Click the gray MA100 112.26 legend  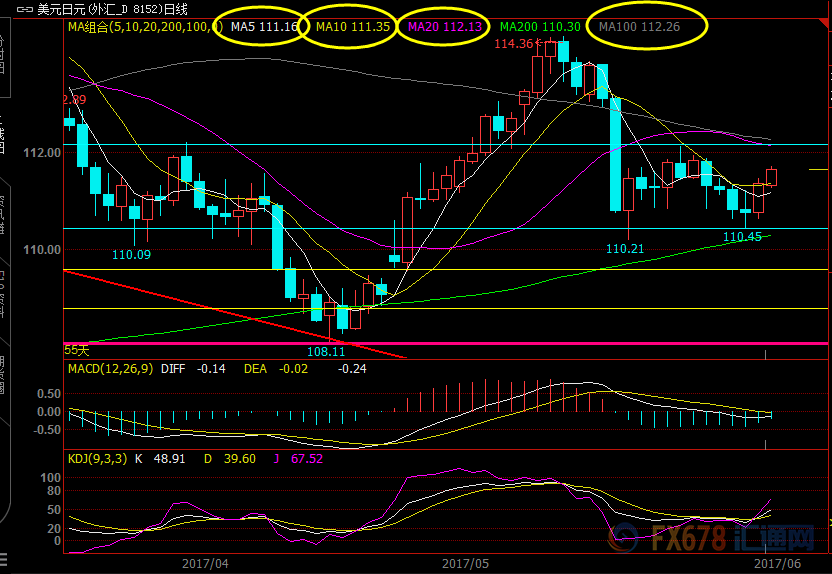click(x=639, y=27)
